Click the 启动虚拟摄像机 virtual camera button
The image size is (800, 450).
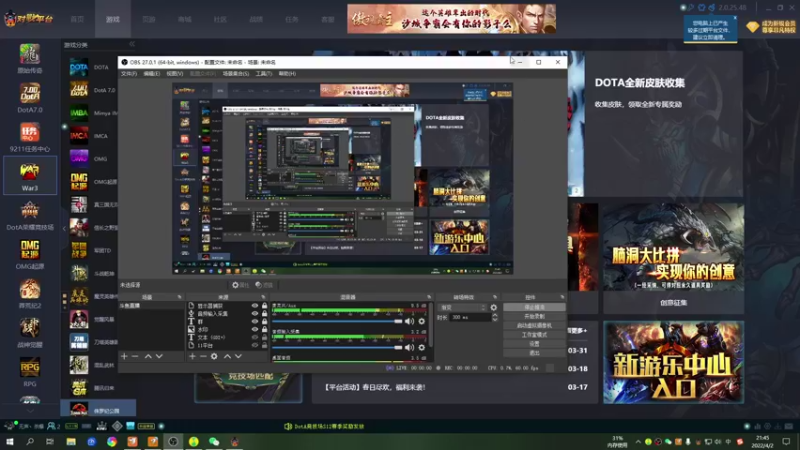534,326
